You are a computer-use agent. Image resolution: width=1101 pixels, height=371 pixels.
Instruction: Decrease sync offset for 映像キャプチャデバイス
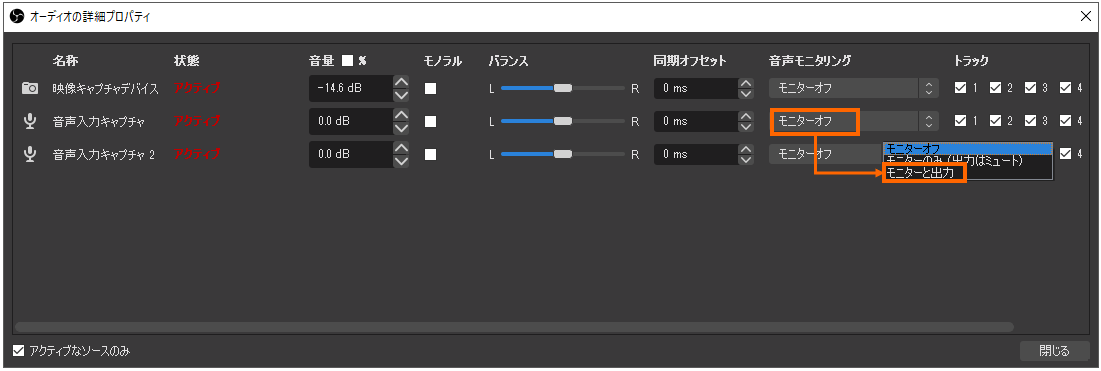click(746, 94)
